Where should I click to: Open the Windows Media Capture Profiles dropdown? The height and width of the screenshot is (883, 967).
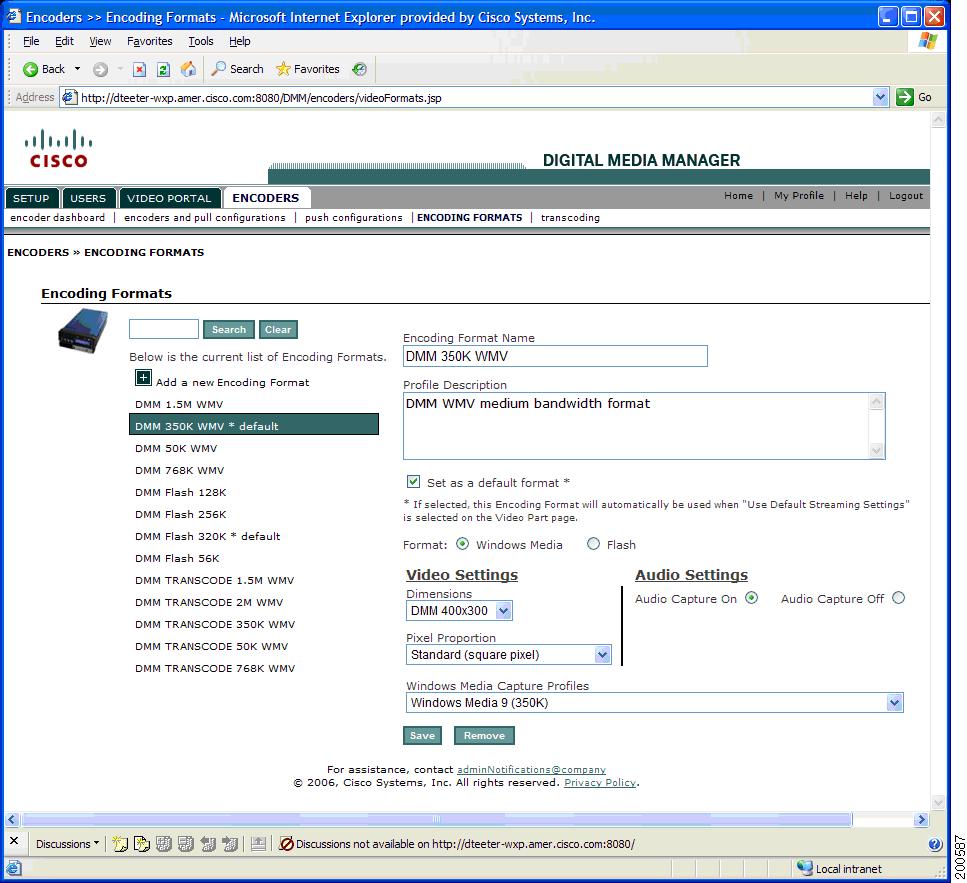pos(894,702)
